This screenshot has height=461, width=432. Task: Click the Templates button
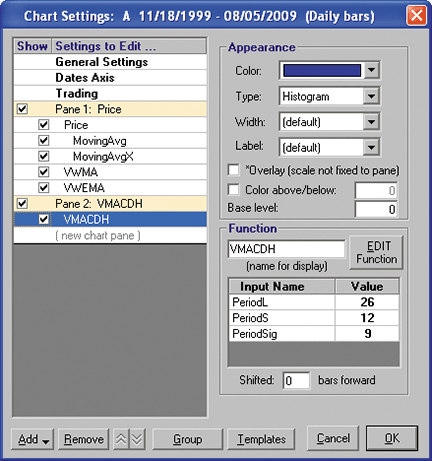pyautogui.click(x=261, y=439)
